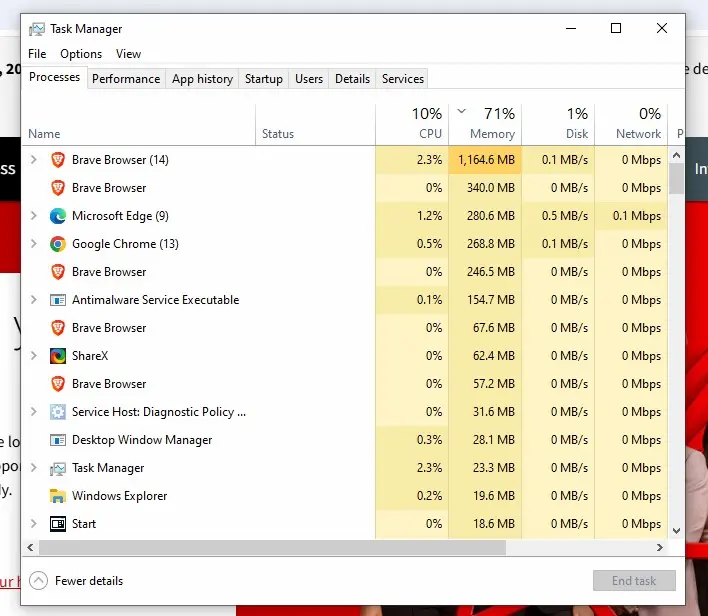Switch to the Details tab
This screenshot has height=616, width=708.
point(352,79)
